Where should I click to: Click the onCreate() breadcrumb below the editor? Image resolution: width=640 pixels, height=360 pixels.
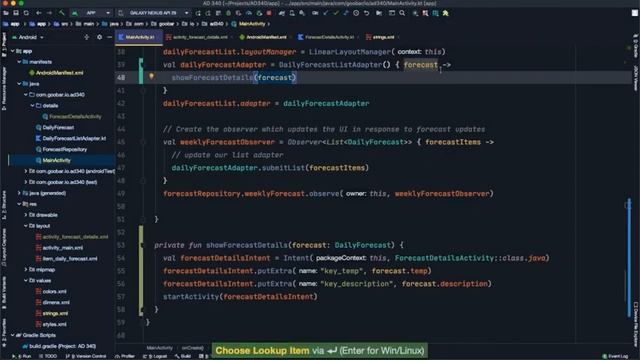click(192, 348)
